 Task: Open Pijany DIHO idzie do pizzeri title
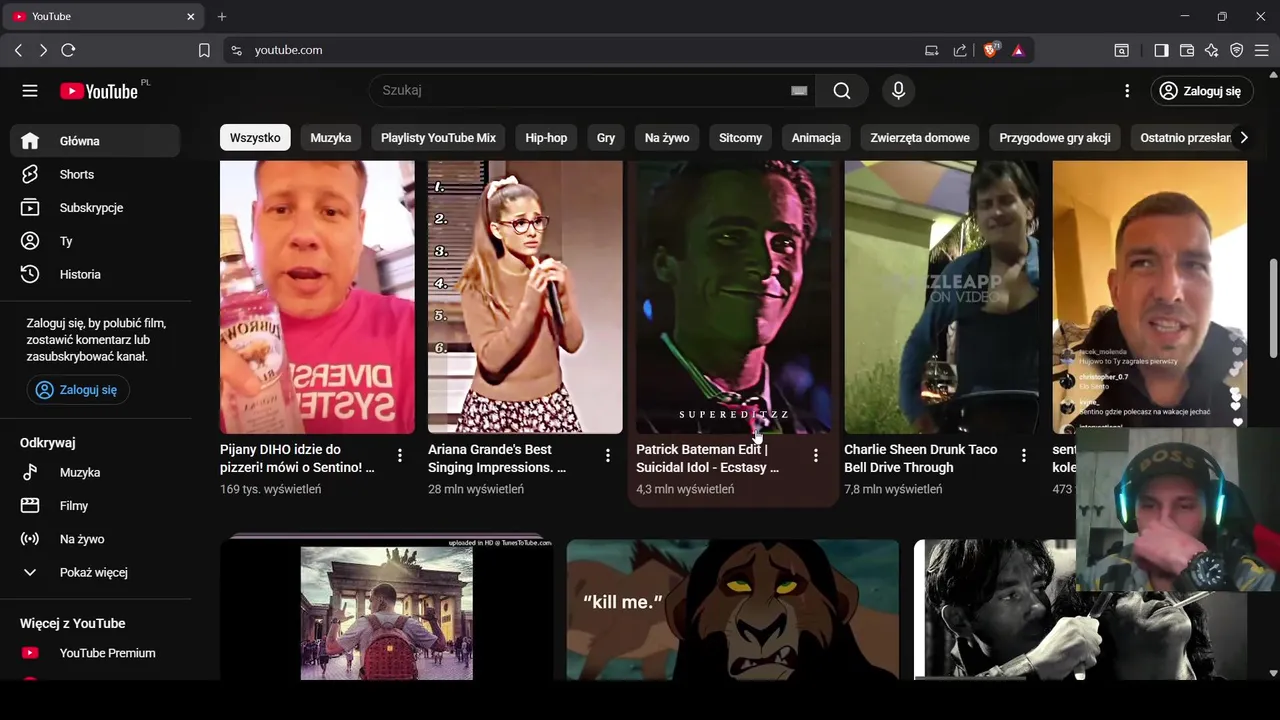[x=297, y=458]
